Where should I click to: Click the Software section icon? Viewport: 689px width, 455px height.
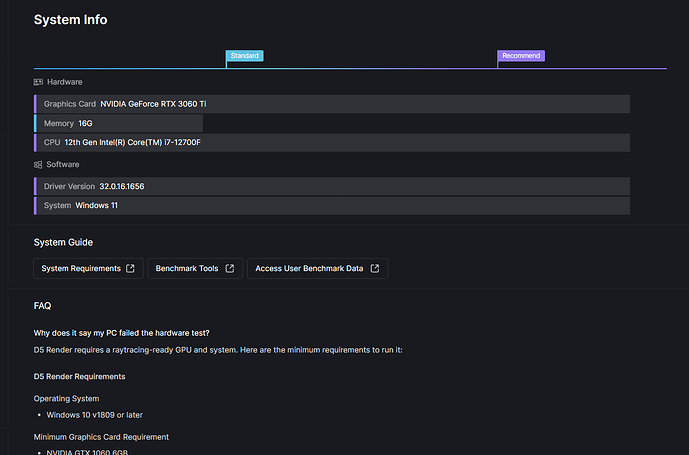[38, 164]
